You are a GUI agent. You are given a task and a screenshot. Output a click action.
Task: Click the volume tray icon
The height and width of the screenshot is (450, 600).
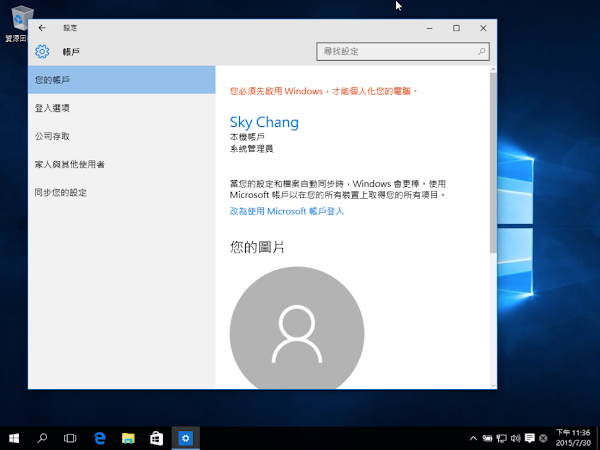click(x=515, y=438)
